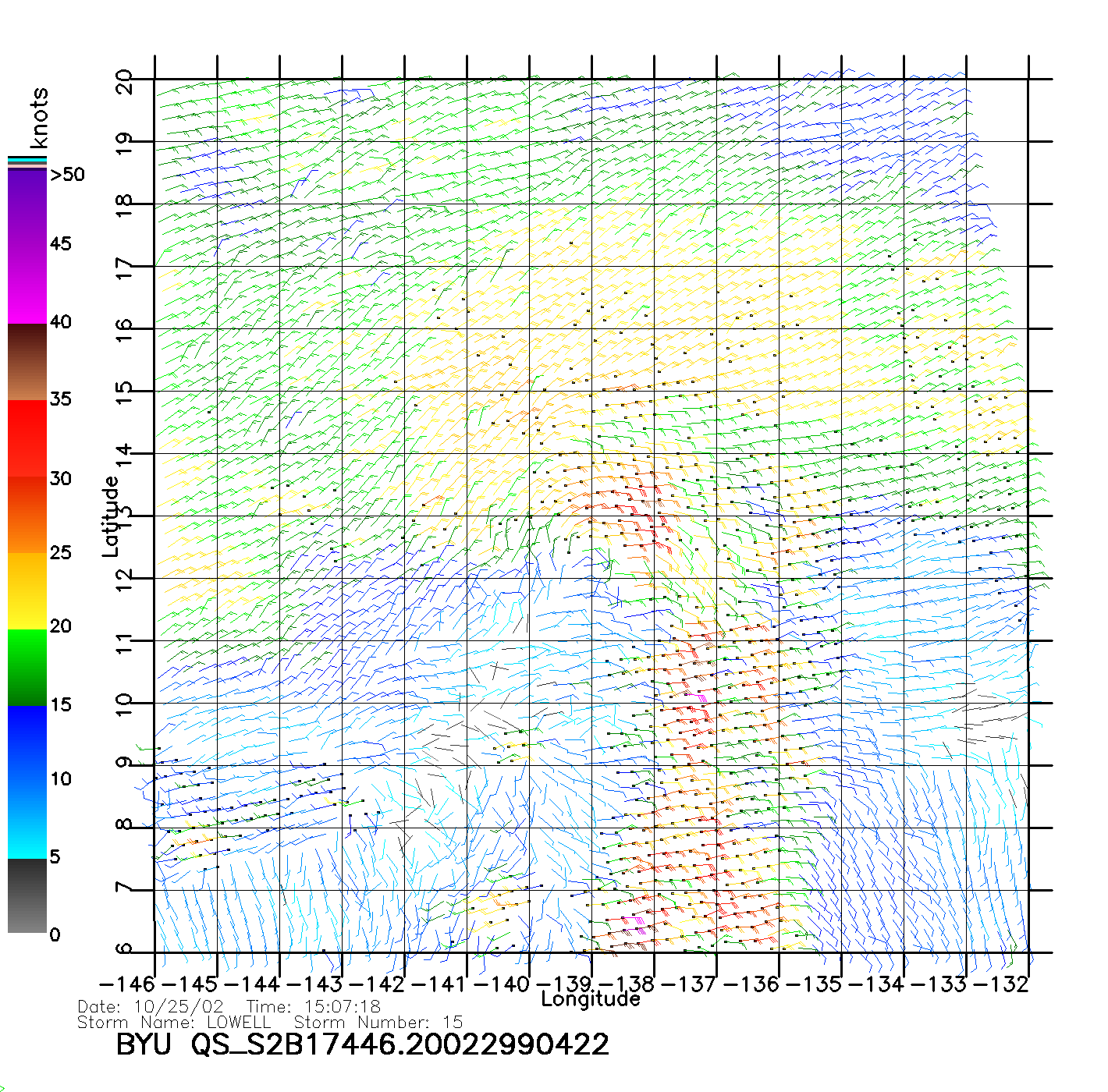Click the -146 longitude tick label
This screenshot has width=1108, height=1092.
click(x=127, y=984)
